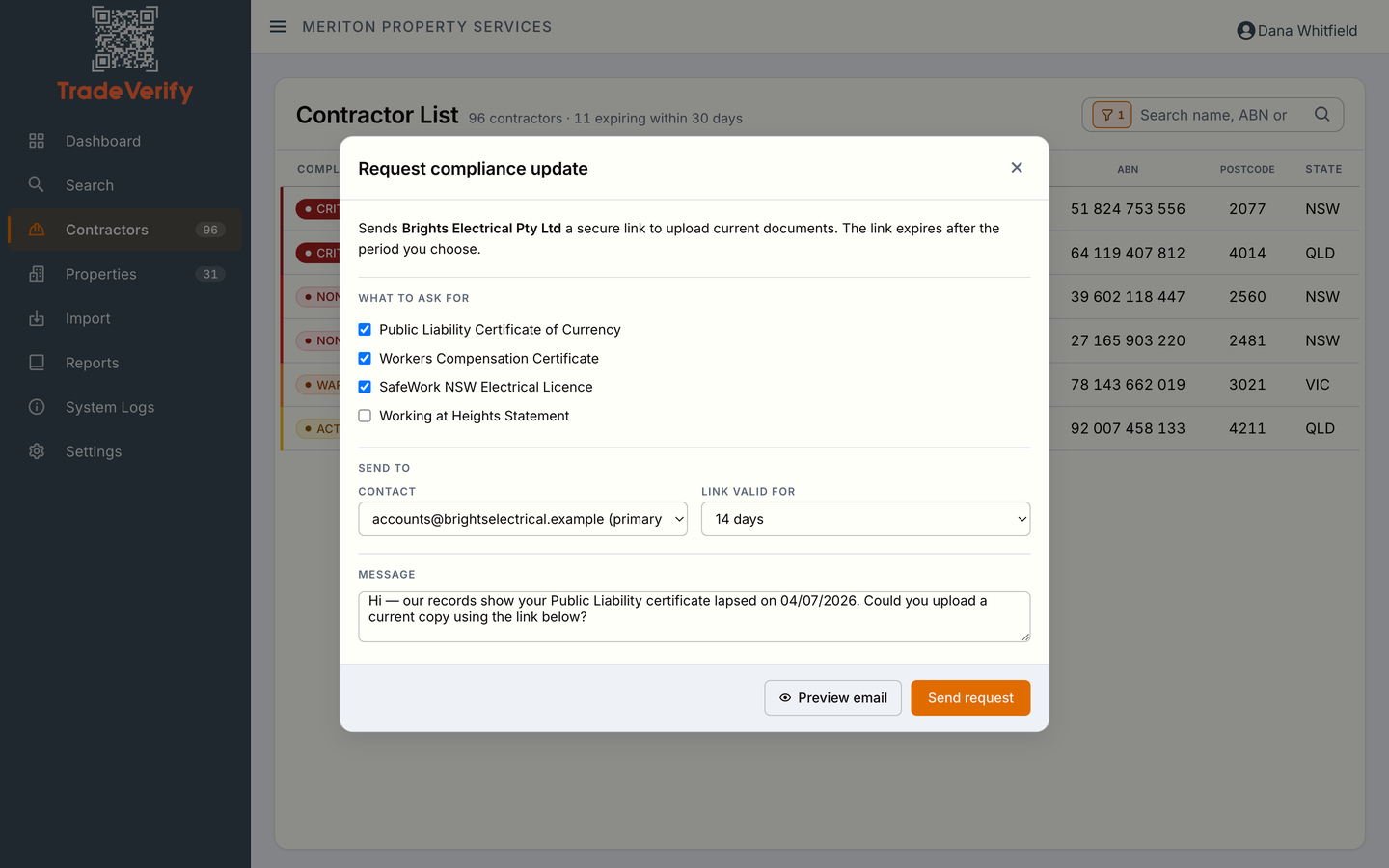1389x868 pixels.
Task: Click postcode 3021
Action: click(1247, 385)
